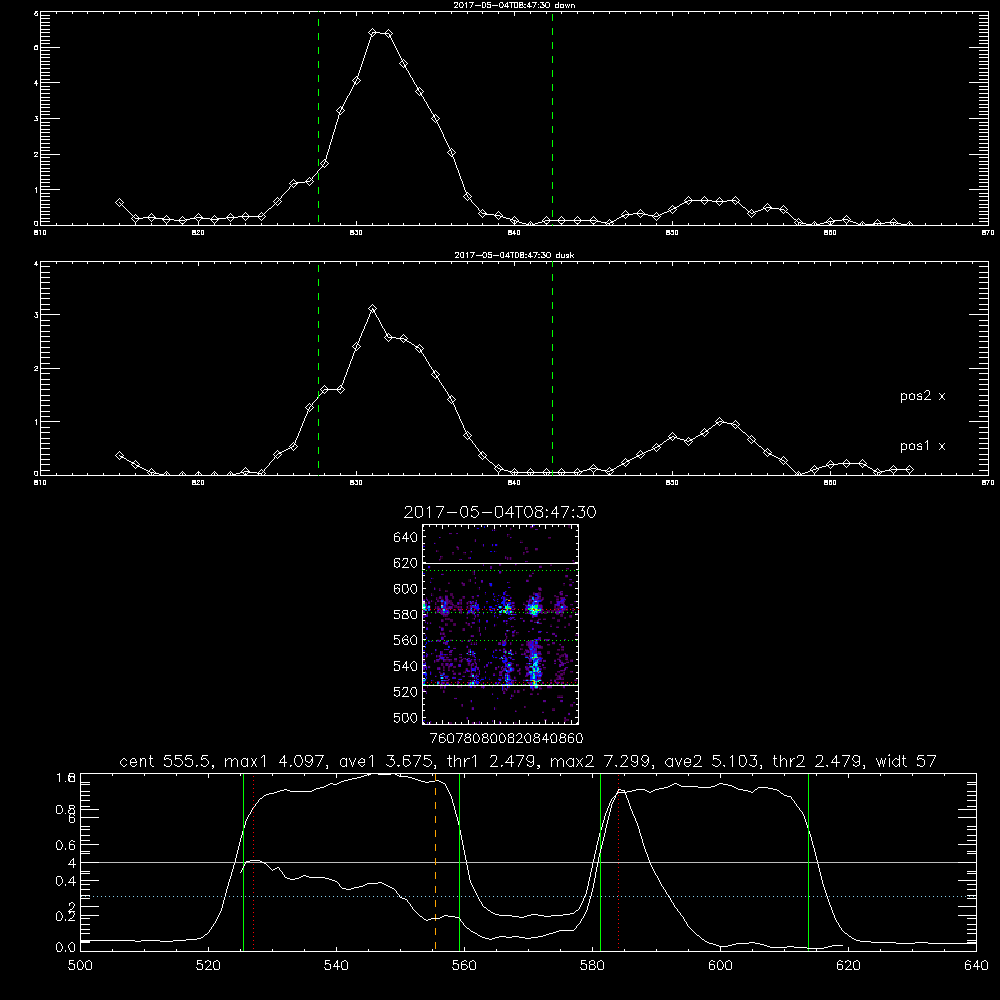Click the heatmap y-axis label 500
The width and height of the screenshot is (1000, 1000).
[x=406, y=717]
